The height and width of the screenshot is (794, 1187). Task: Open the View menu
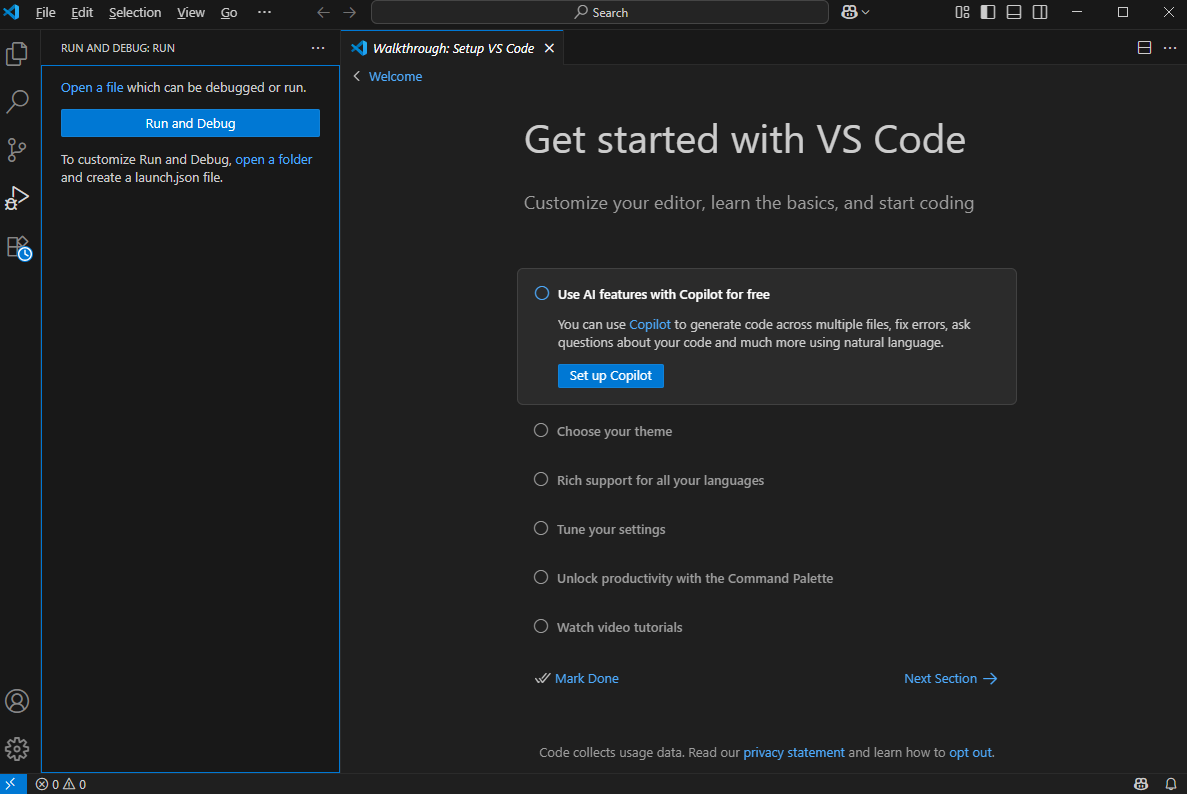(x=191, y=12)
